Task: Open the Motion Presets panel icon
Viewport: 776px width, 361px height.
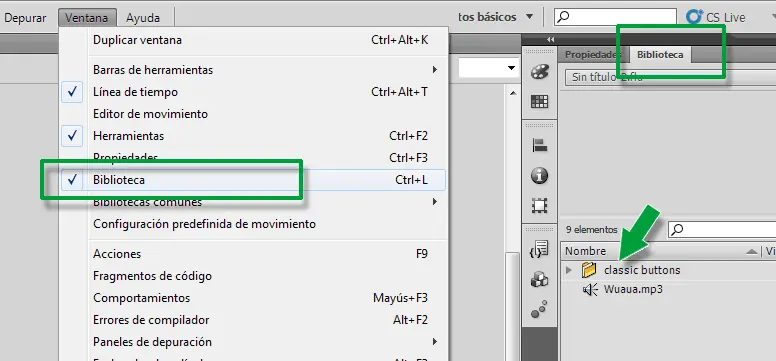Action: pos(539,309)
